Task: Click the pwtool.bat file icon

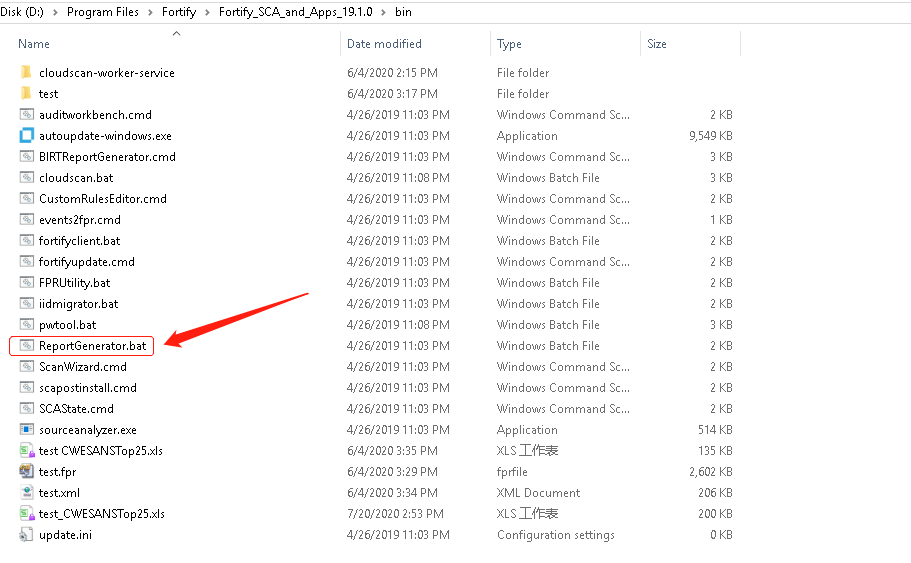Action: click(x=27, y=324)
